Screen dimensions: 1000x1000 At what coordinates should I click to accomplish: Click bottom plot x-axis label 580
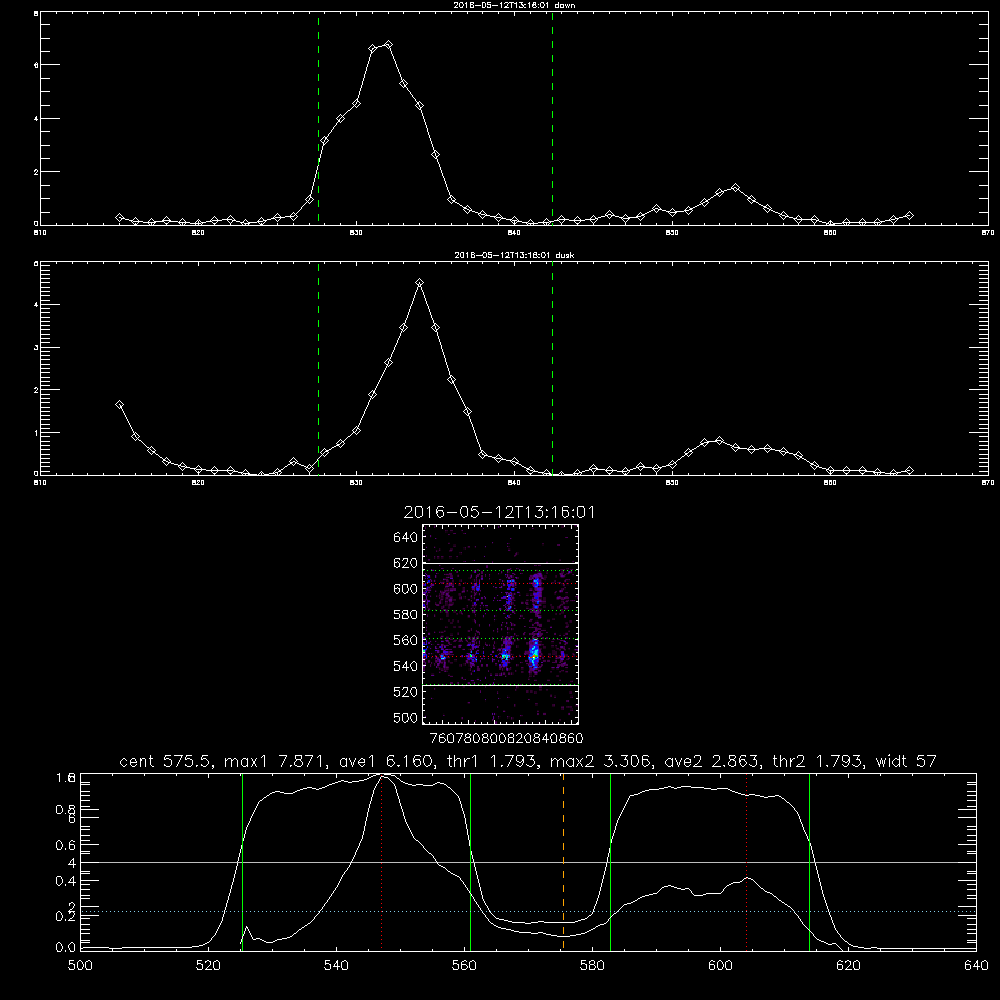[x=592, y=966]
